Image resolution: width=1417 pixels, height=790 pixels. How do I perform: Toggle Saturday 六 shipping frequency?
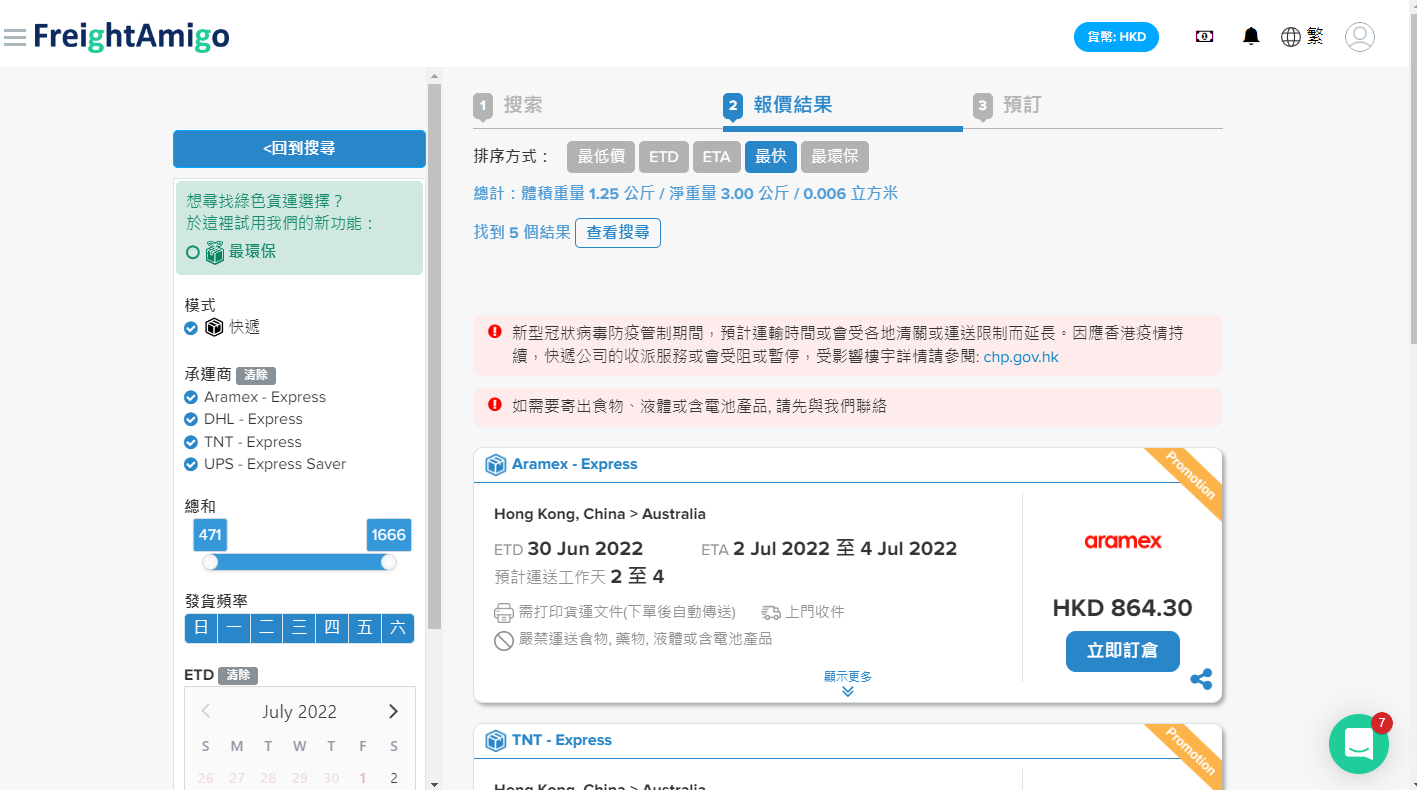point(397,628)
